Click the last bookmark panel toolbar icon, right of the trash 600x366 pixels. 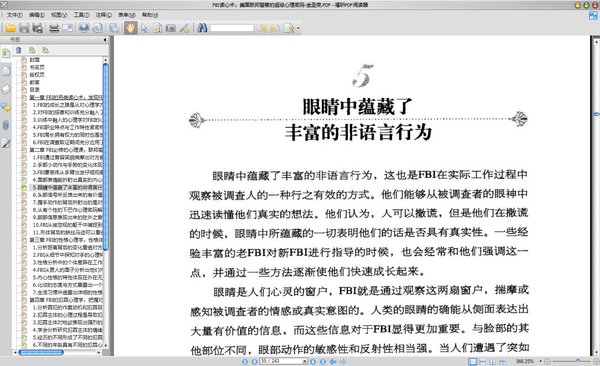tap(46, 50)
